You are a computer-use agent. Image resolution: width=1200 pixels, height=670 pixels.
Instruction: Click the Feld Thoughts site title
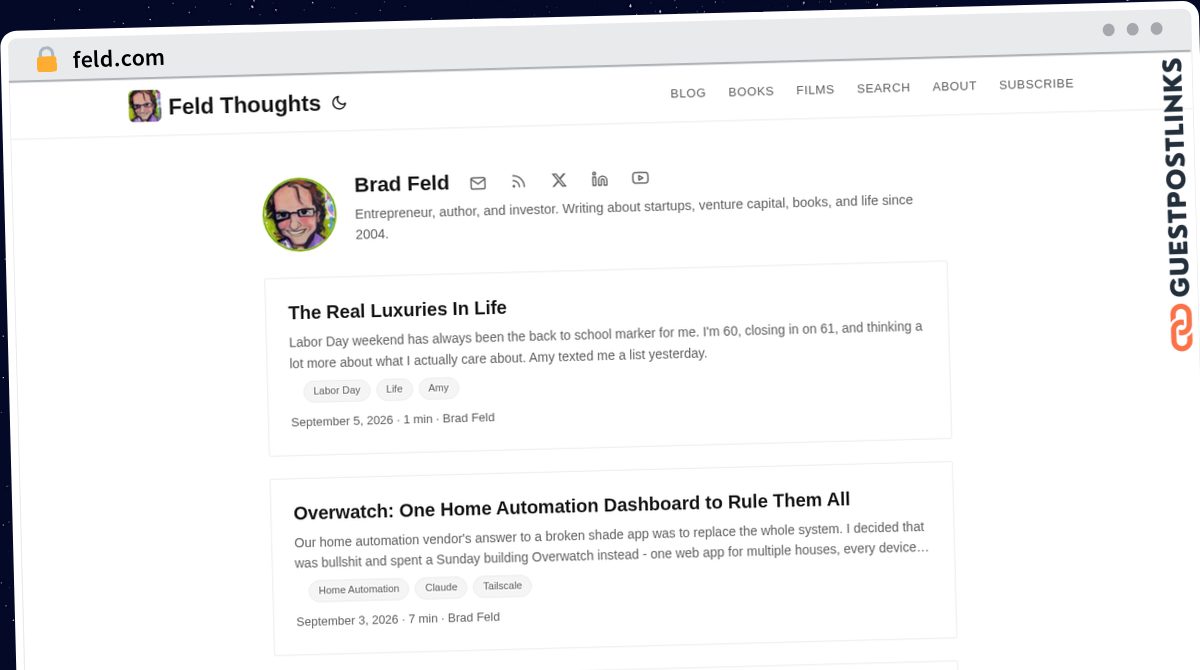coord(244,105)
